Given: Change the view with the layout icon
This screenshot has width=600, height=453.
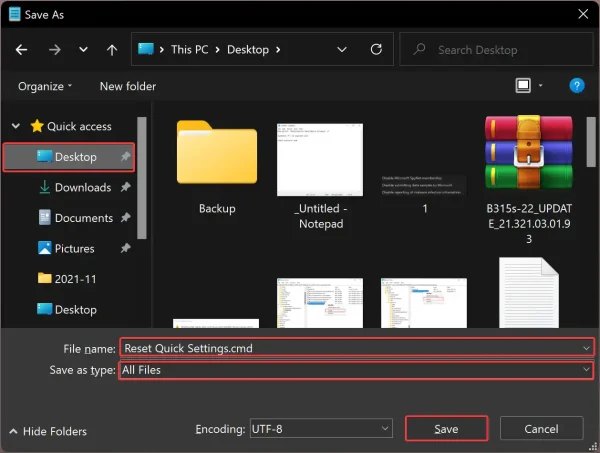Looking at the screenshot, I should click(523, 85).
